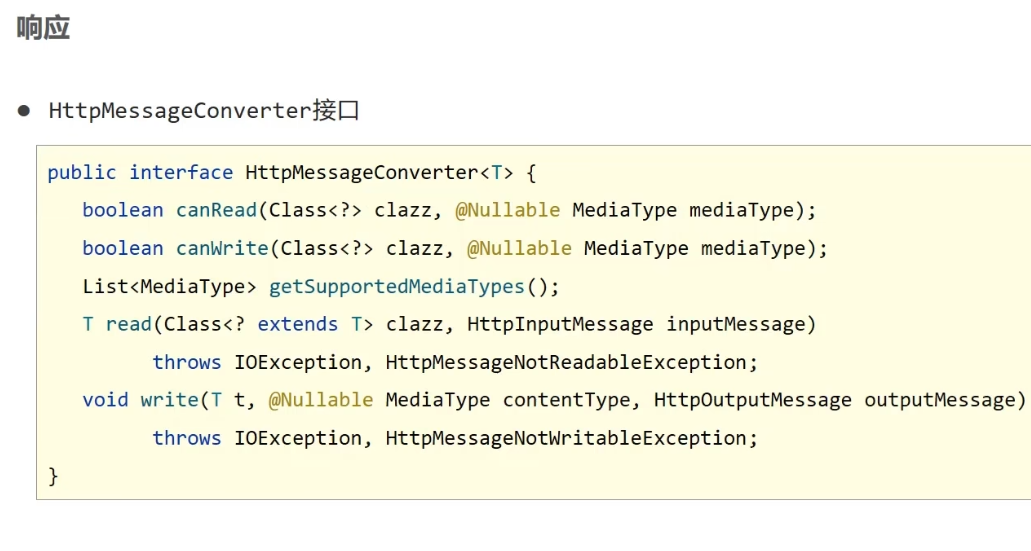Image resolution: width=1031 pixels, height=551 pixels.
Task: Click the getSupportedMediaTypes method name
Action: [x=396, y=287]
